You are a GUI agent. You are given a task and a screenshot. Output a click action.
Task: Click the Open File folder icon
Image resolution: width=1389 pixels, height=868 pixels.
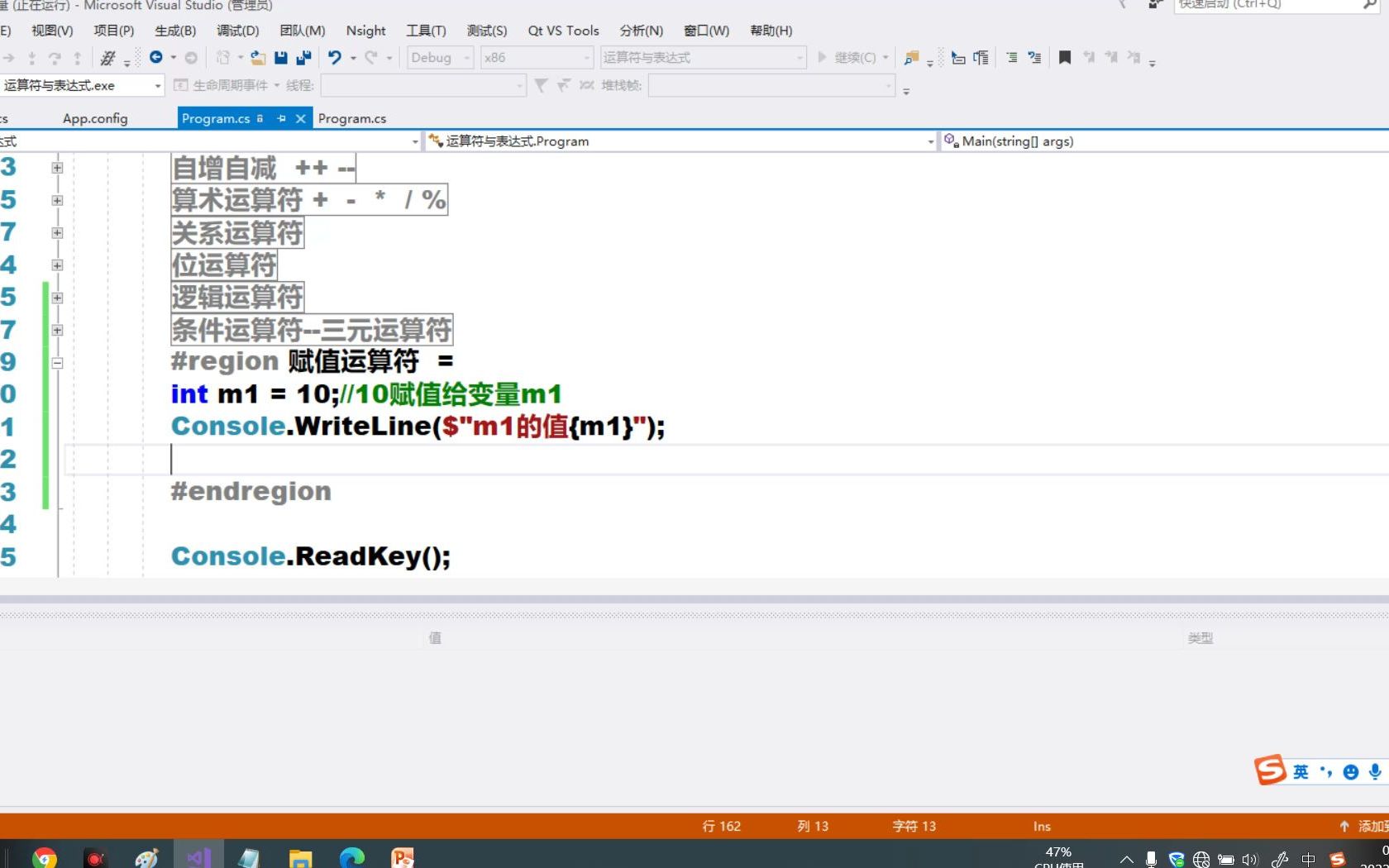(258, 57)
